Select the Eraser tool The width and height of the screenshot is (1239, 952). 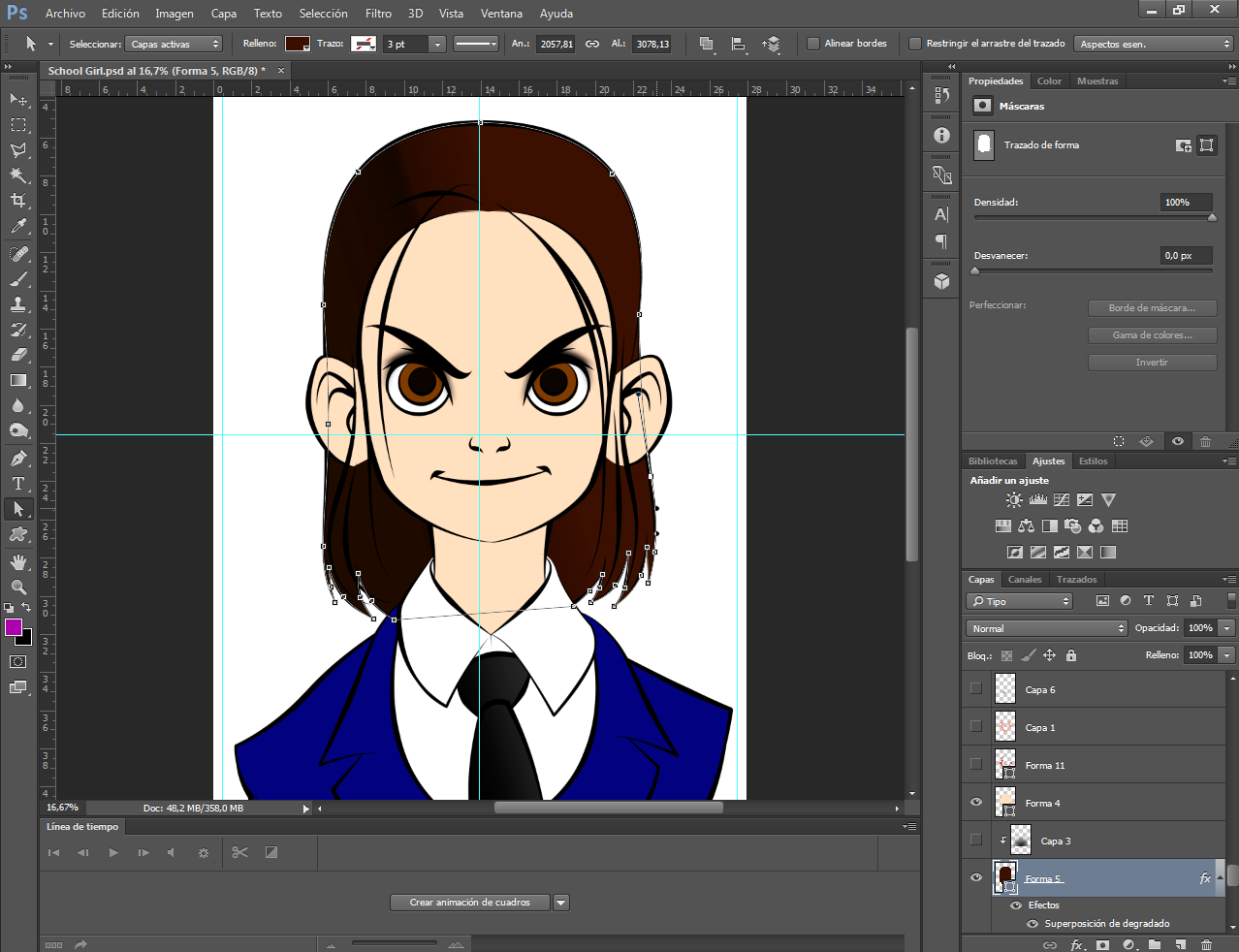pos(18,355)
